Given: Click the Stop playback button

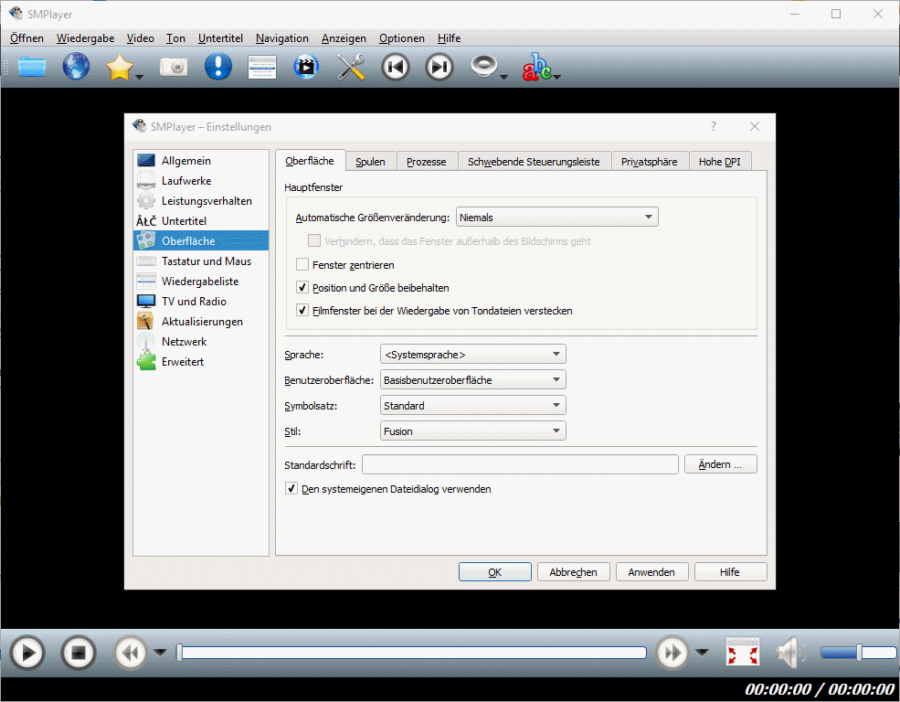Looking at the screenshot, I should click(x=78, y=653).
